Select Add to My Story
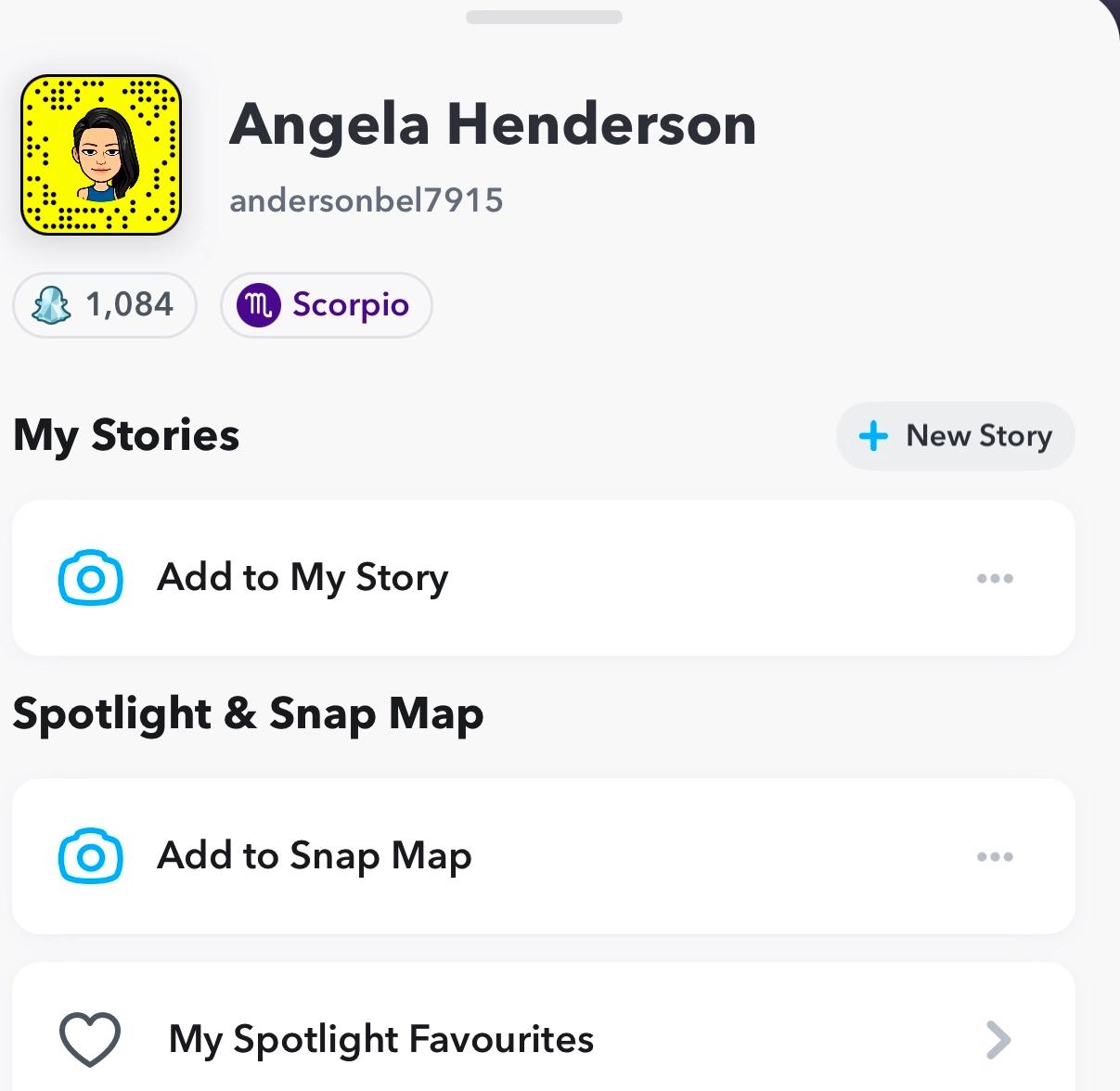 pyautogui.click(x=303, y=577)
